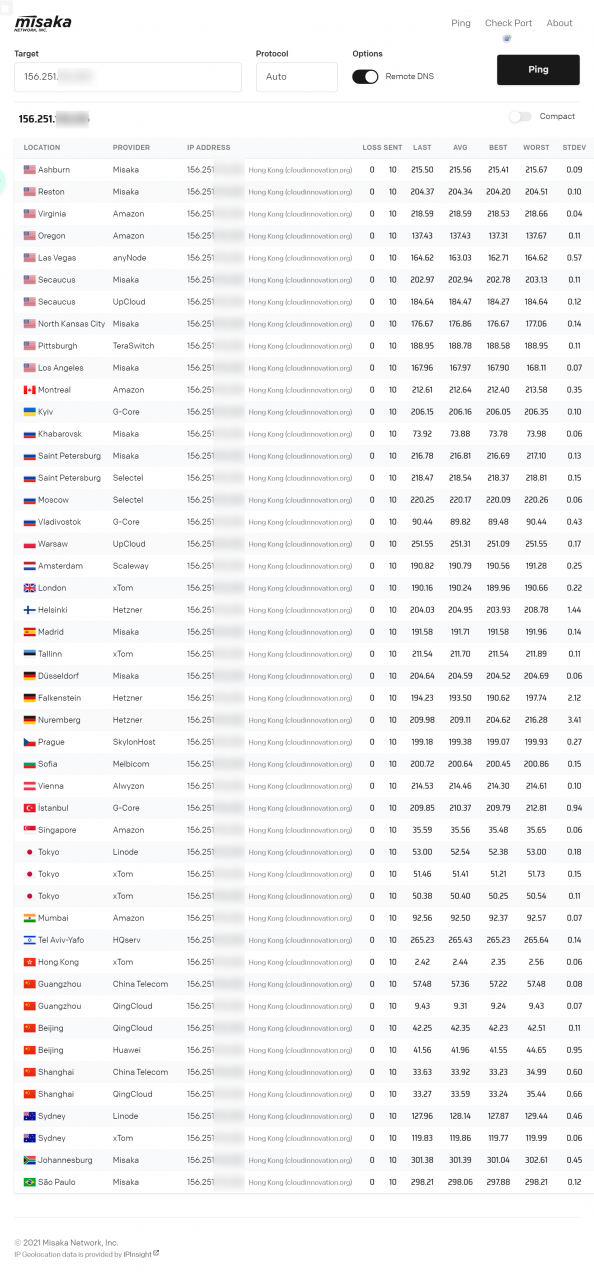This screenshot has height=1280, width=594.
Task: Open the Check Port menu item
Action: coord(508,23)
